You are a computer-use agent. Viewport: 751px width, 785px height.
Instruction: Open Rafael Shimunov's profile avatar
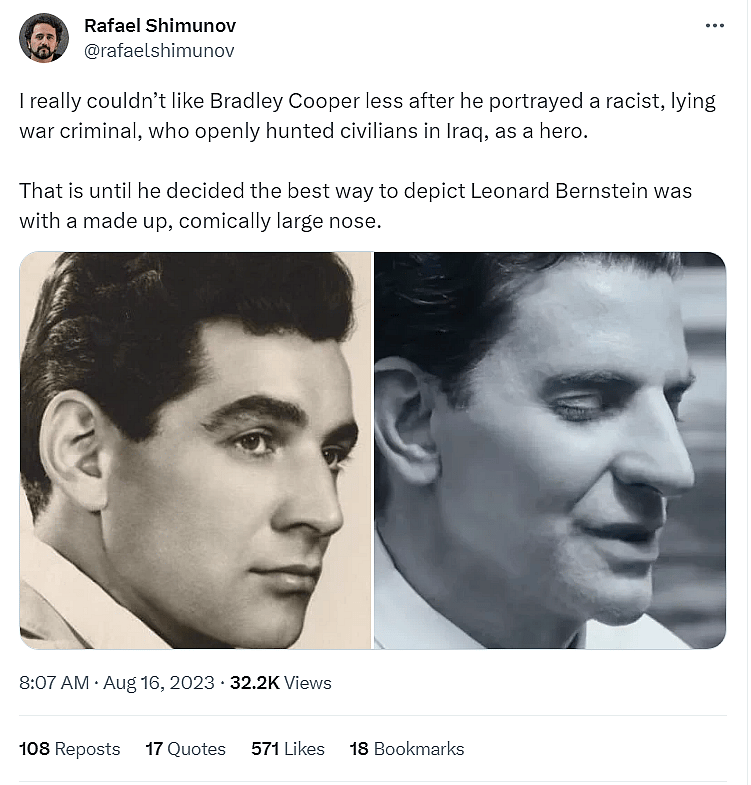click(44, 38)
